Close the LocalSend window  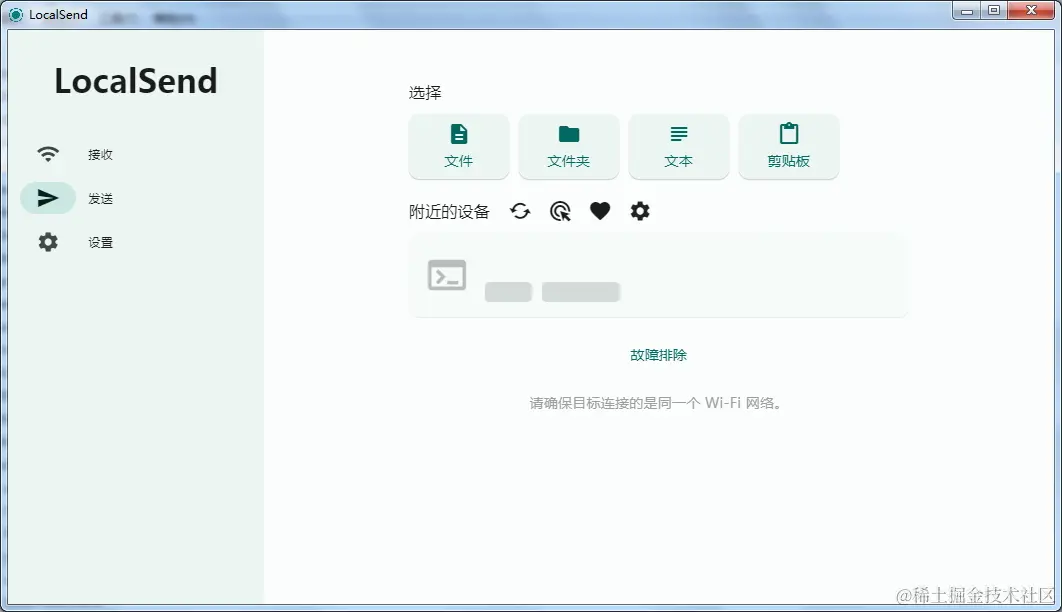coord(1032,11)
